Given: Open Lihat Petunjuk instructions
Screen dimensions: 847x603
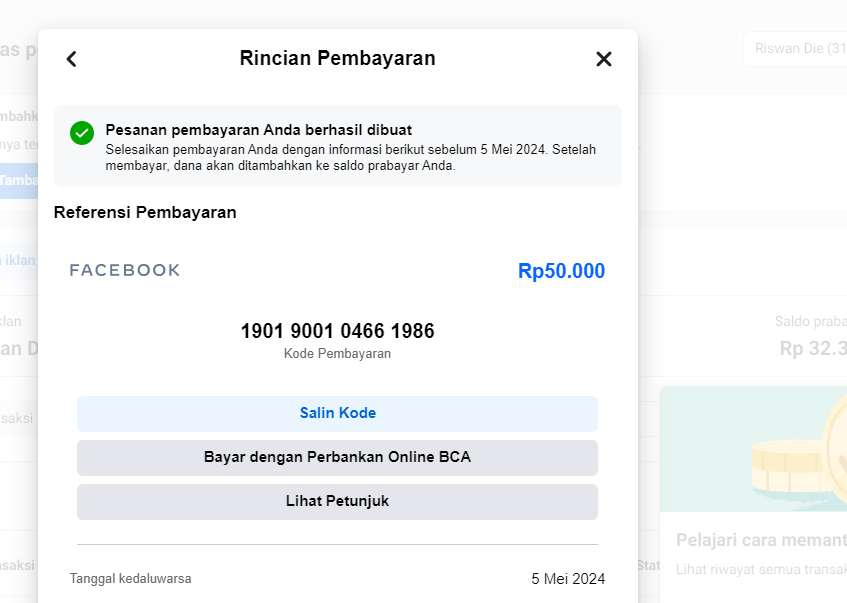Looking at the screenshot, I should point(337,502).
